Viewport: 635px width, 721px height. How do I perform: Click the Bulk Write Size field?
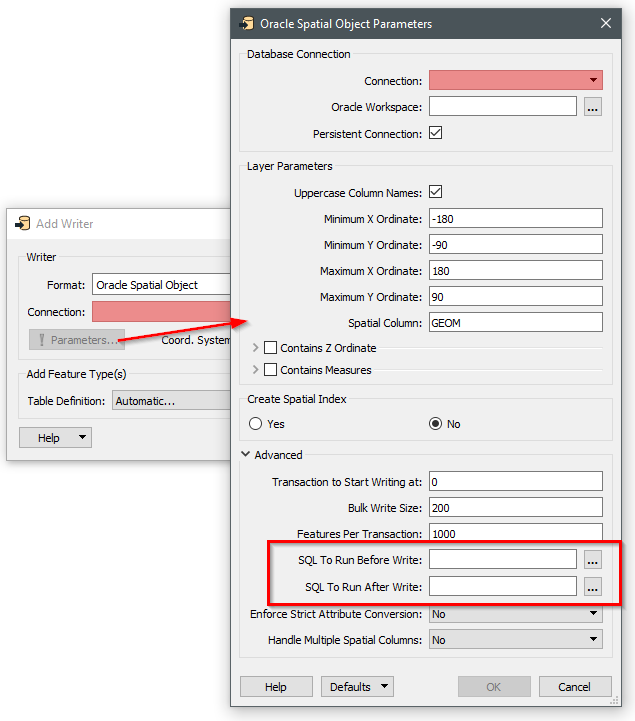point(515,508)
